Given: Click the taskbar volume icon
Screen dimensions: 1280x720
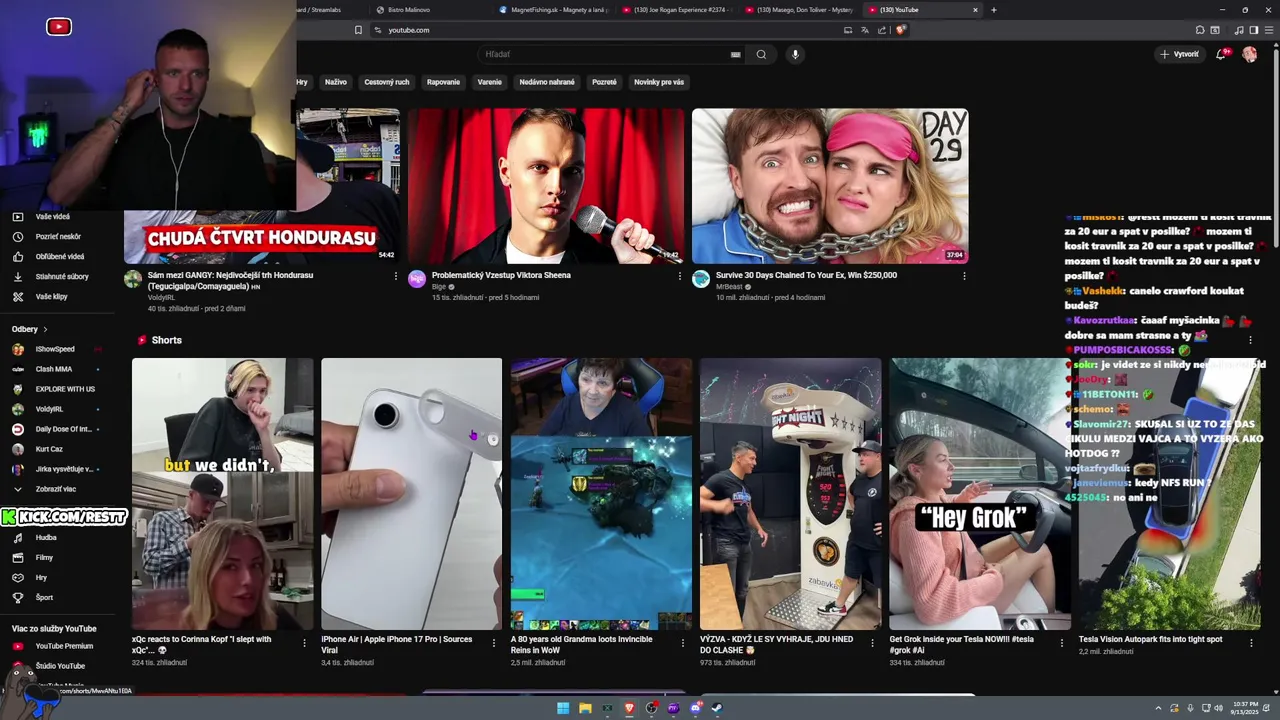Looking at the screenshot, I should pyautogui.click(x=1219, y=708).
